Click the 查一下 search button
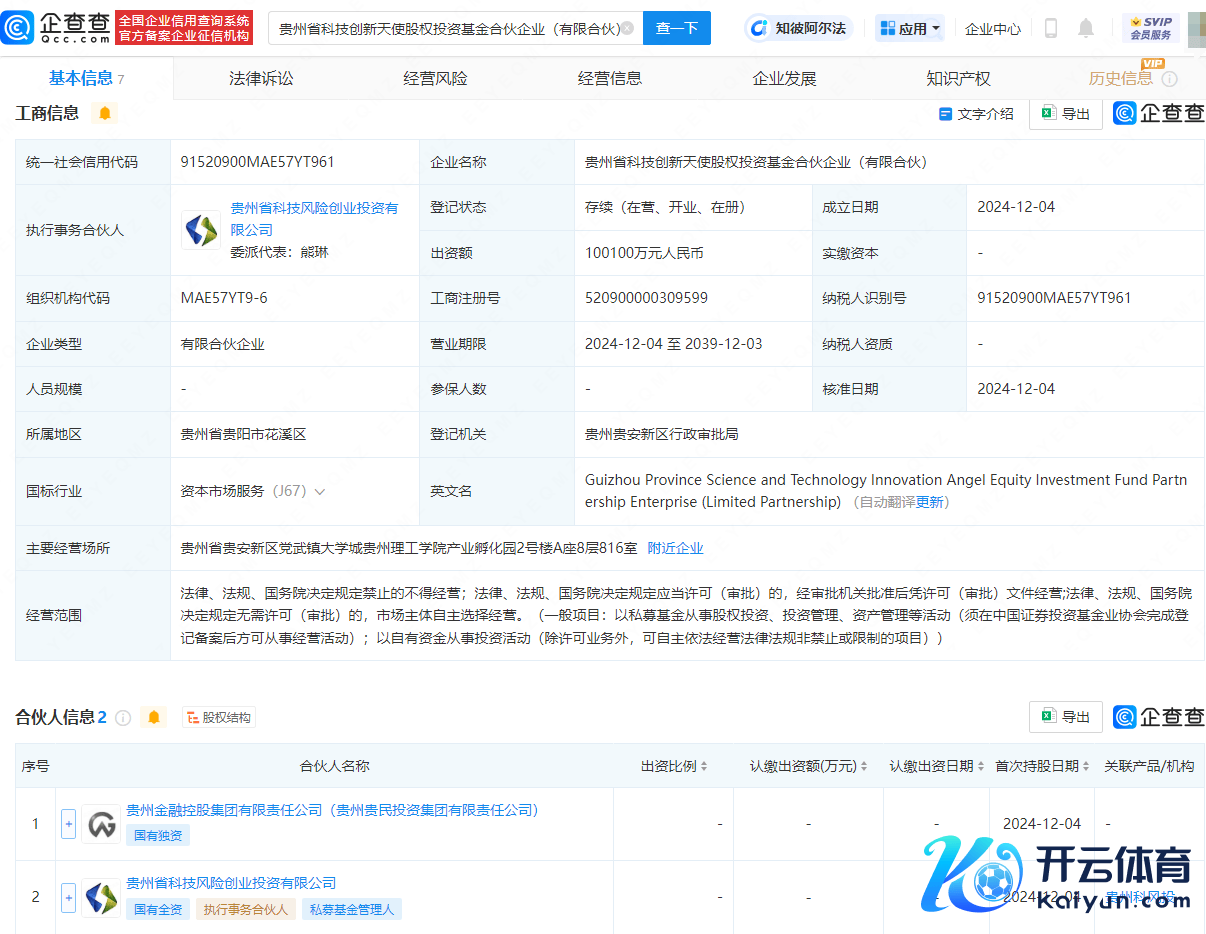 pos(676,28)
